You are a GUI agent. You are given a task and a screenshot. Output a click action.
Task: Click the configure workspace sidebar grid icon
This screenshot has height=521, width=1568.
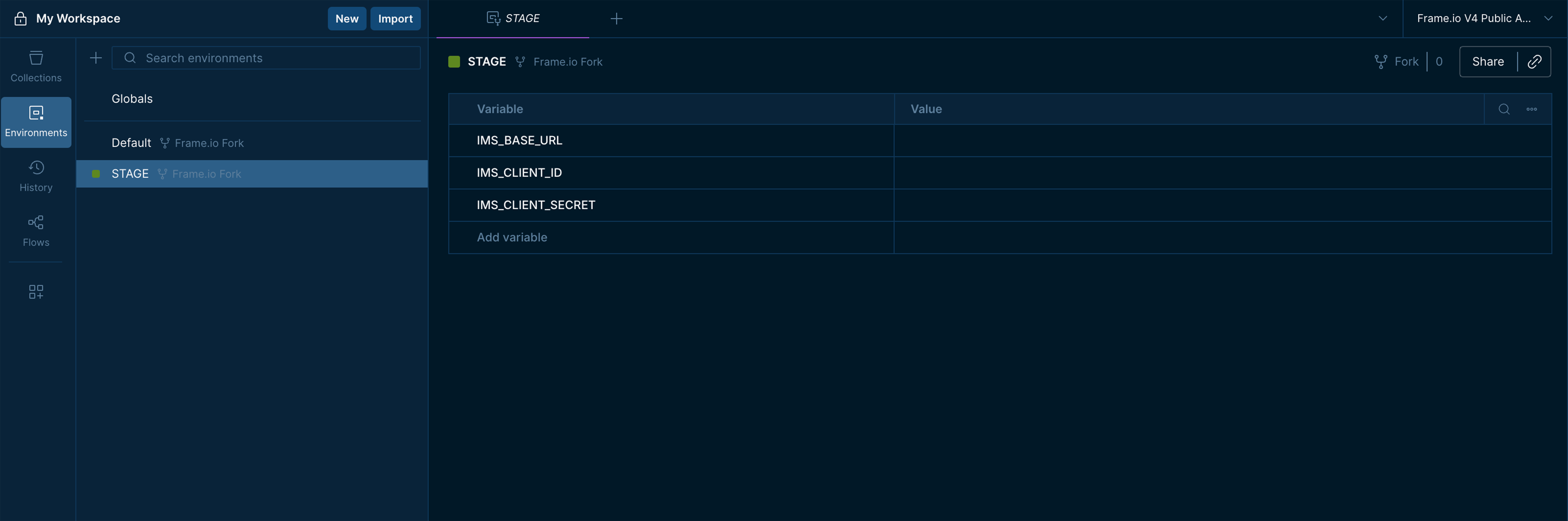(x=36, y=292)
